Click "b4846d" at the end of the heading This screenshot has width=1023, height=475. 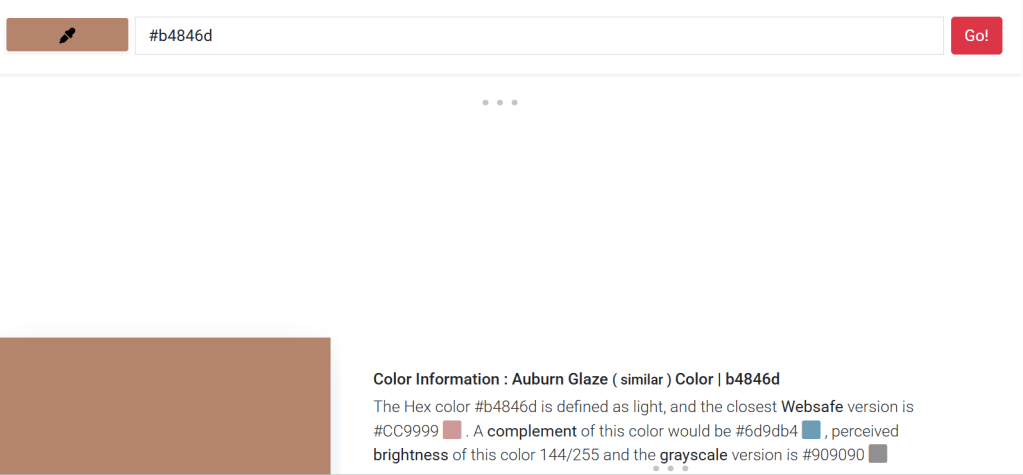pyautogui.click(x=752, y=379)
